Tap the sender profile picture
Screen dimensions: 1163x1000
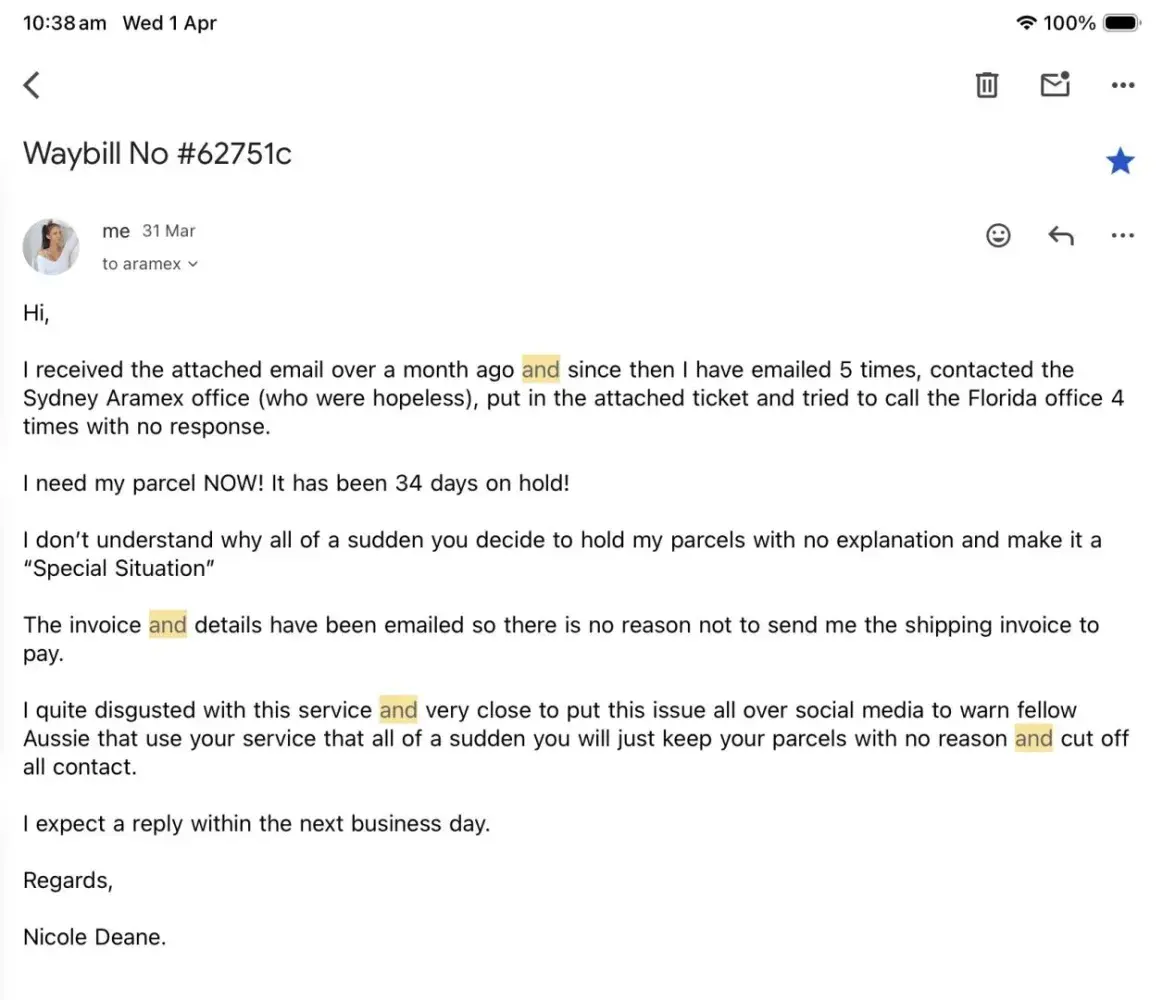click(51, 247)
